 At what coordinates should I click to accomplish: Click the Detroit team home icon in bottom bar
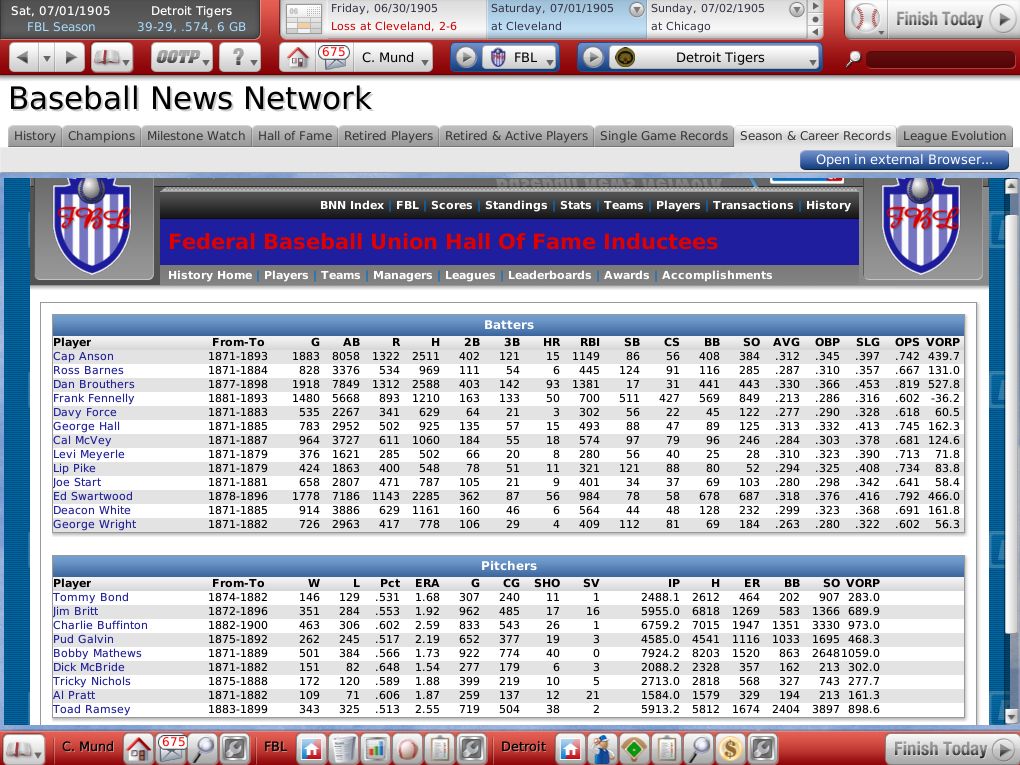569,748
